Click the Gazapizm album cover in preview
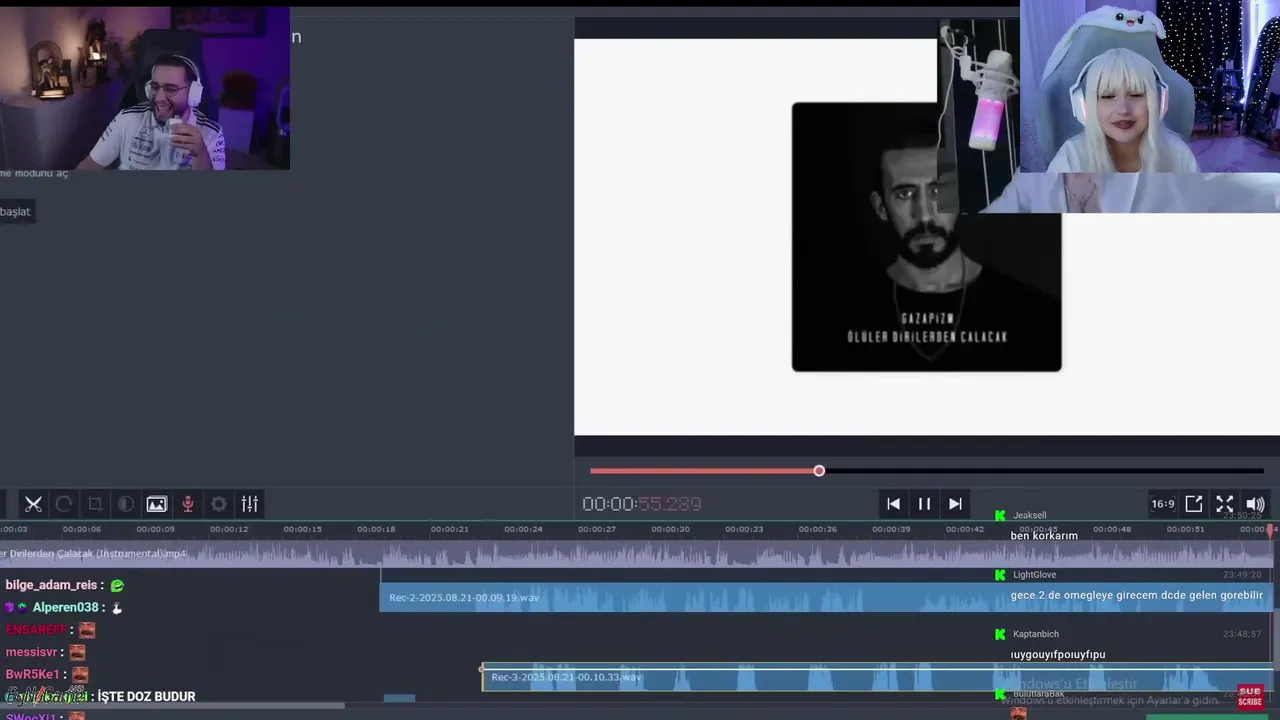 926,237
